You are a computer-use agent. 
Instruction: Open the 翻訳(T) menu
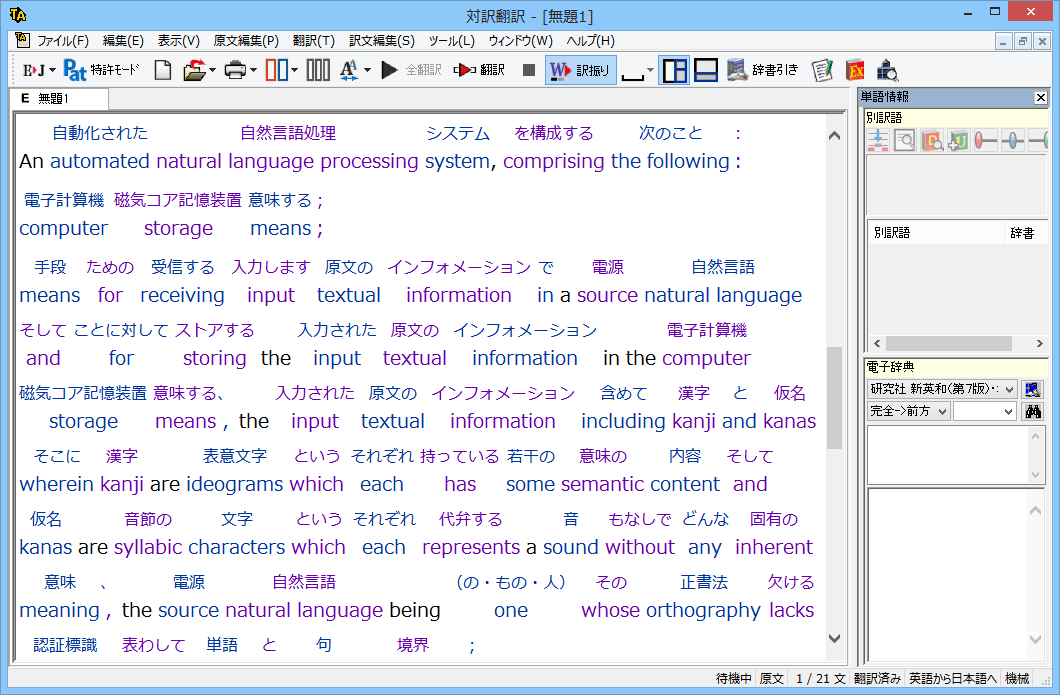[x=313, y=41]
